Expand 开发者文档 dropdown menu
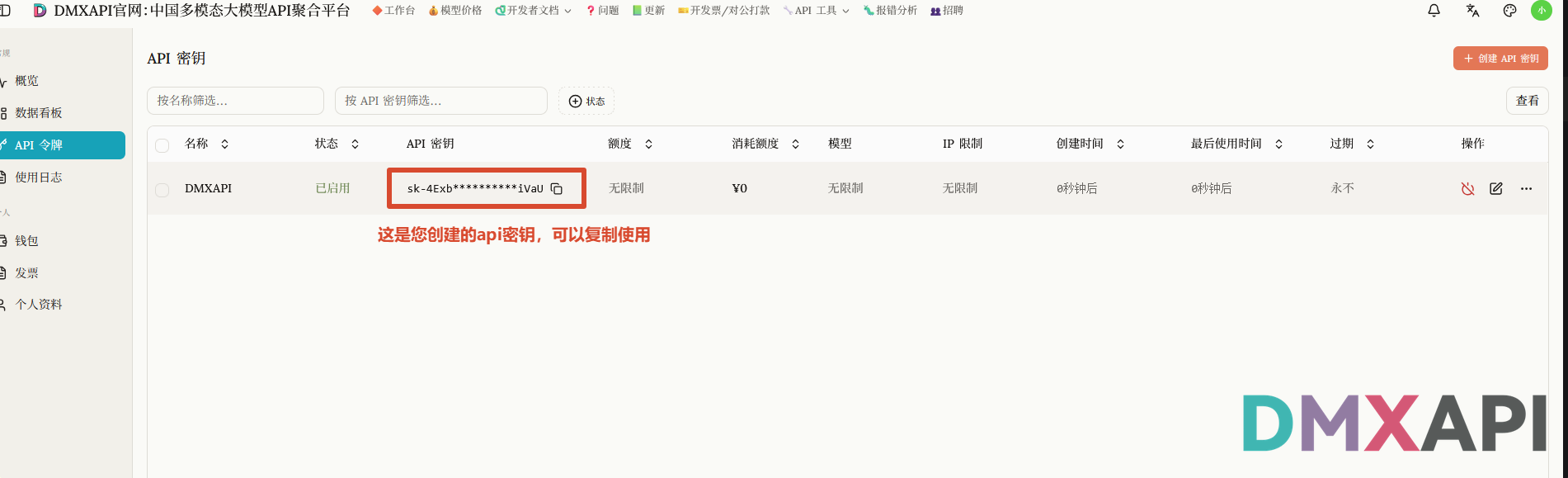The height and width of the screenshot is (478, 1568). [533, 11]
